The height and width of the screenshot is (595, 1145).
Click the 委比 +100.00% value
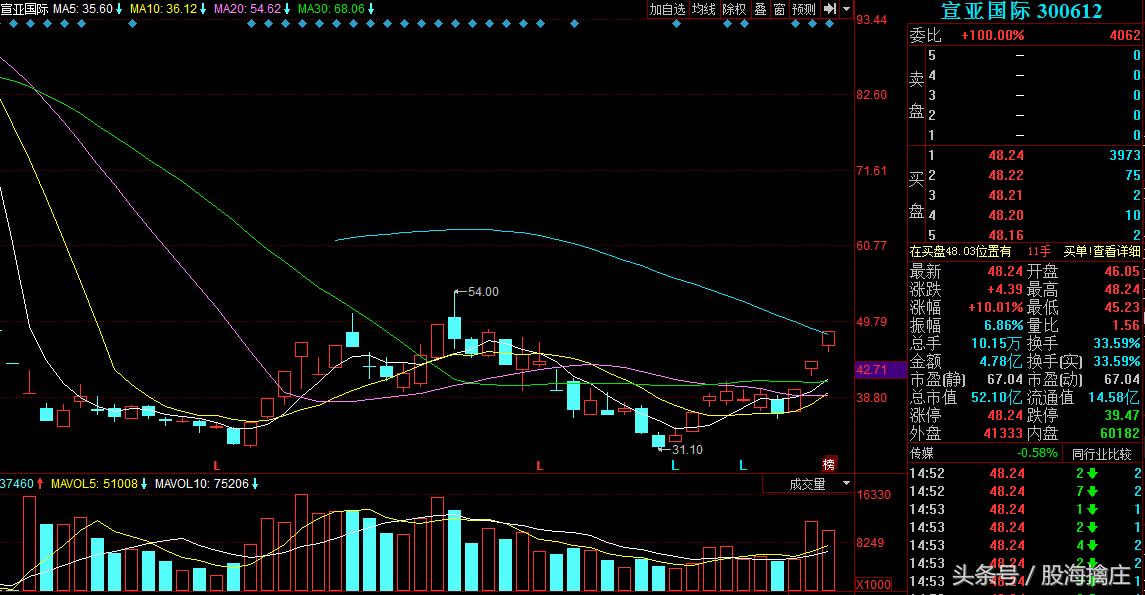992,35
